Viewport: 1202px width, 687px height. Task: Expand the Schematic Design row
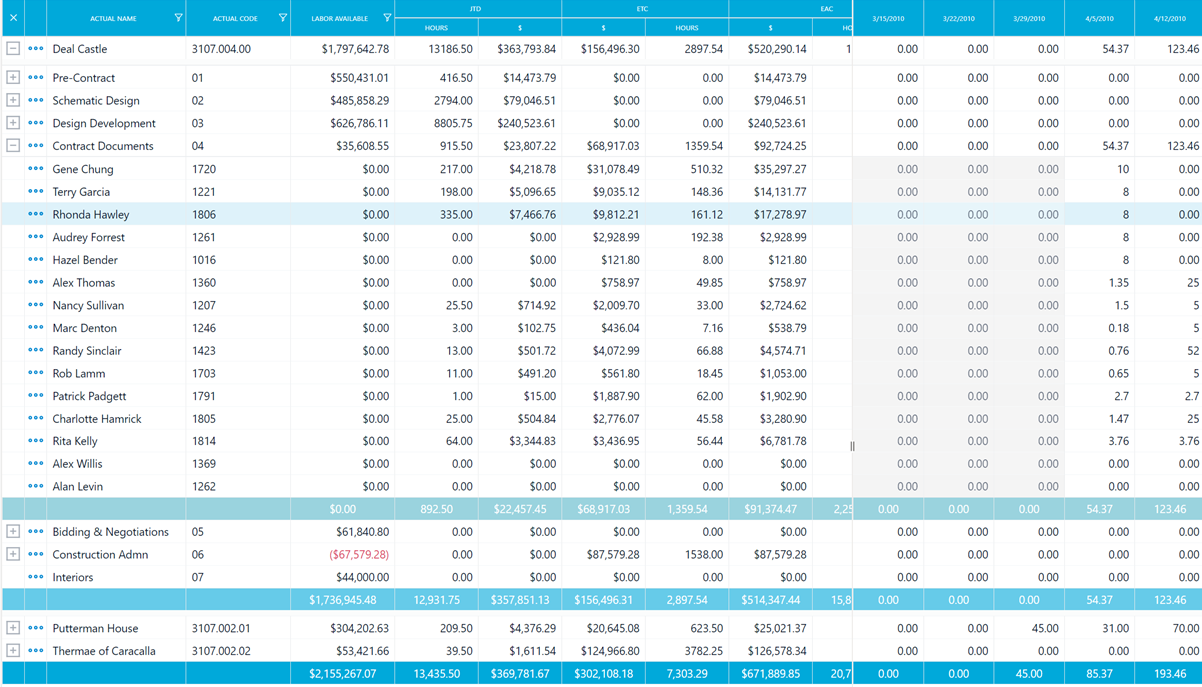pyautogui.click(x=13, y=100)
